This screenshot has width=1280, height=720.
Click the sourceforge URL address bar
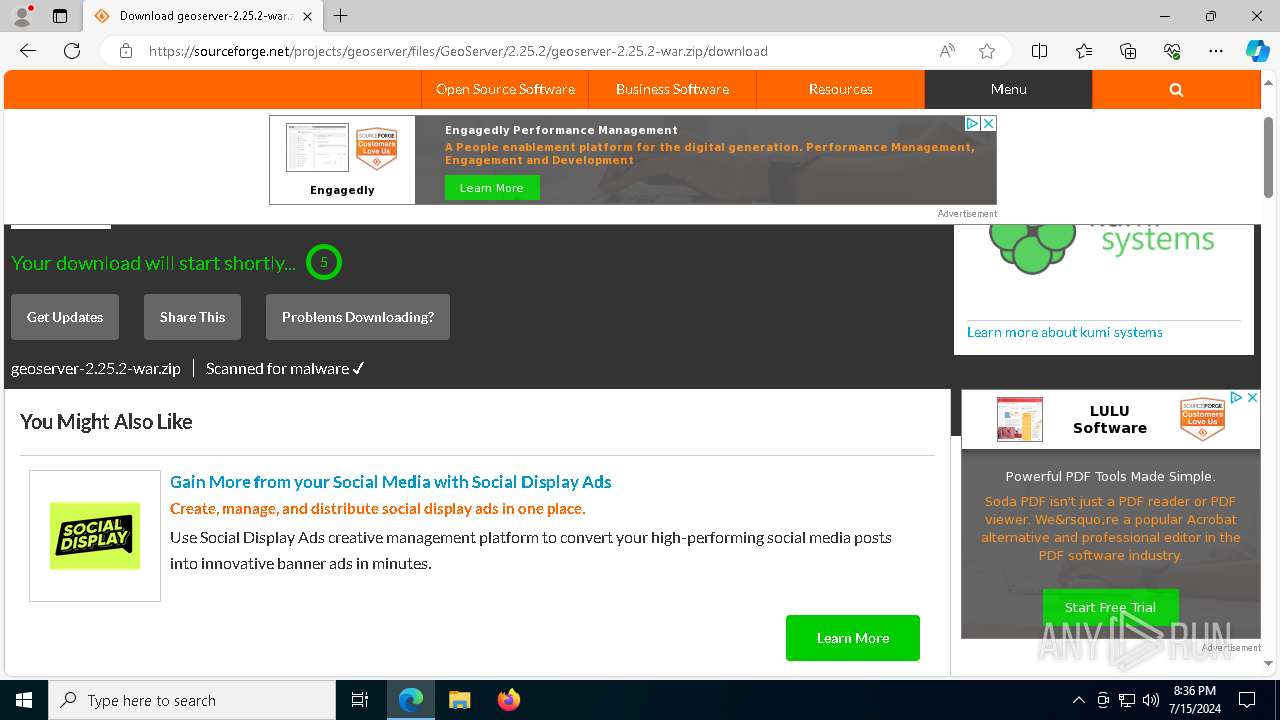pyautogui.click(x=458, y=51)
